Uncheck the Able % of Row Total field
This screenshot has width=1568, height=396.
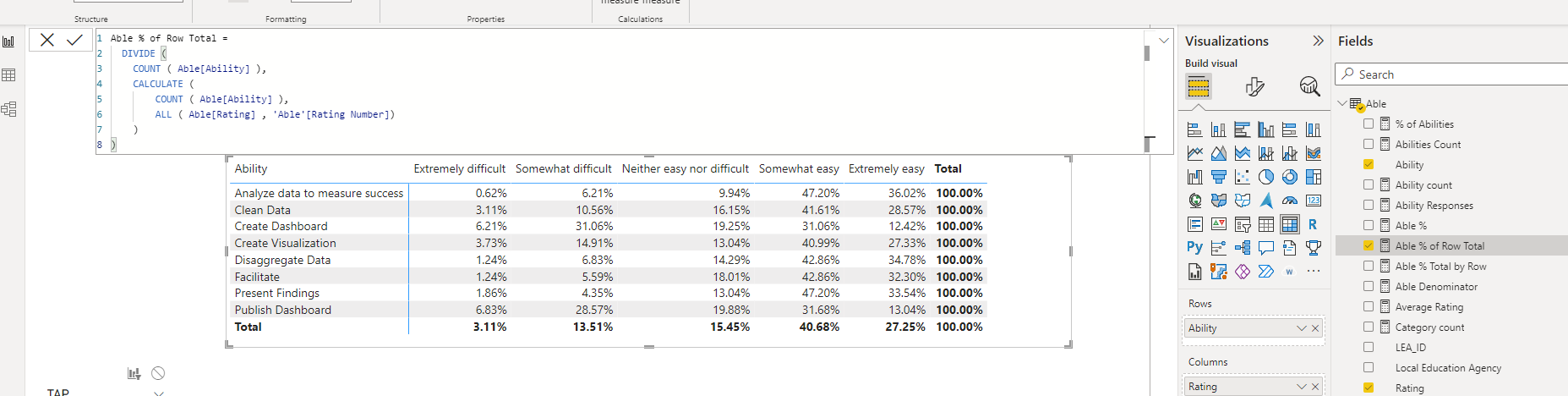tap(1369, 245)
